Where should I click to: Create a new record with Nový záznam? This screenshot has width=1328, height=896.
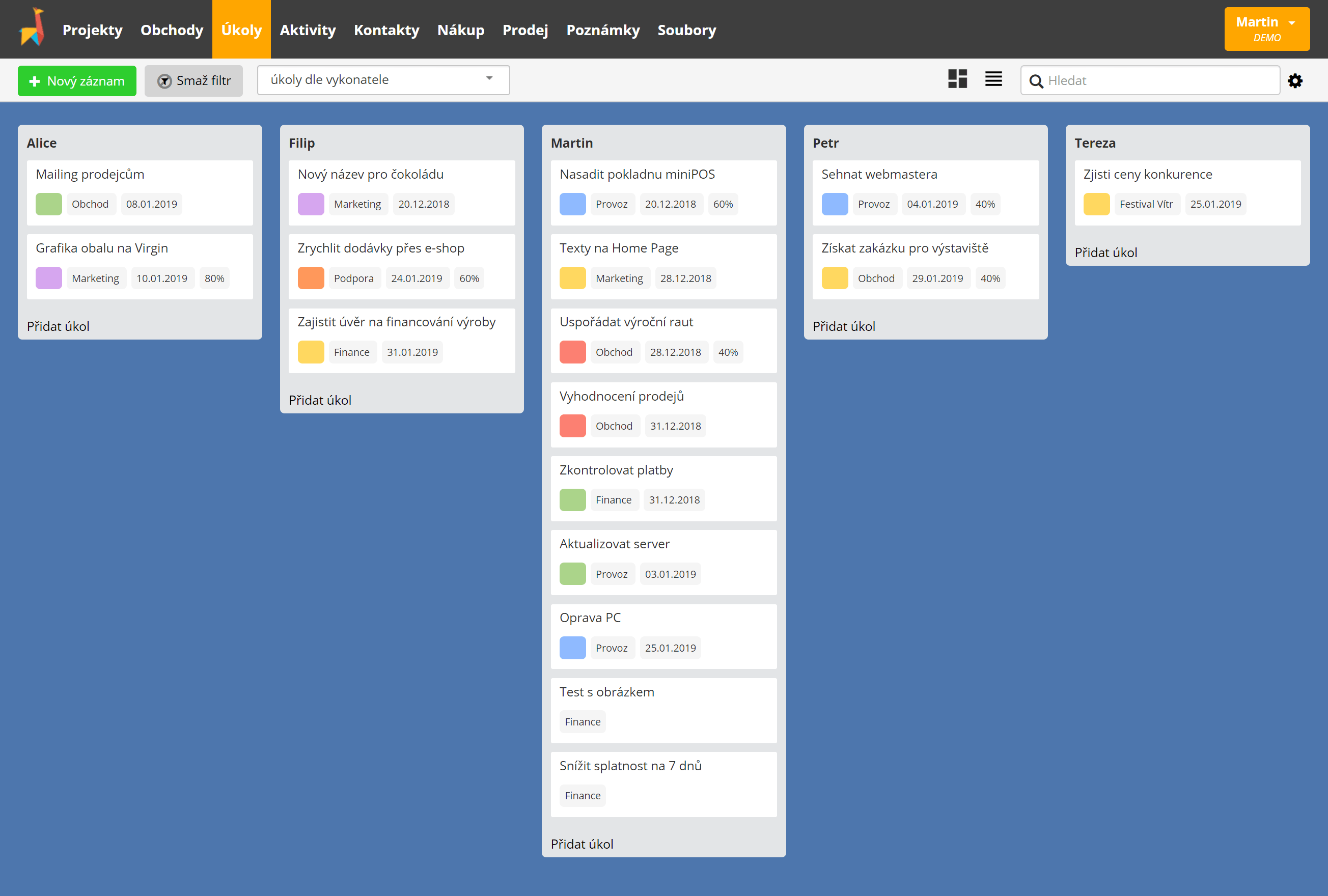(77, 81)
